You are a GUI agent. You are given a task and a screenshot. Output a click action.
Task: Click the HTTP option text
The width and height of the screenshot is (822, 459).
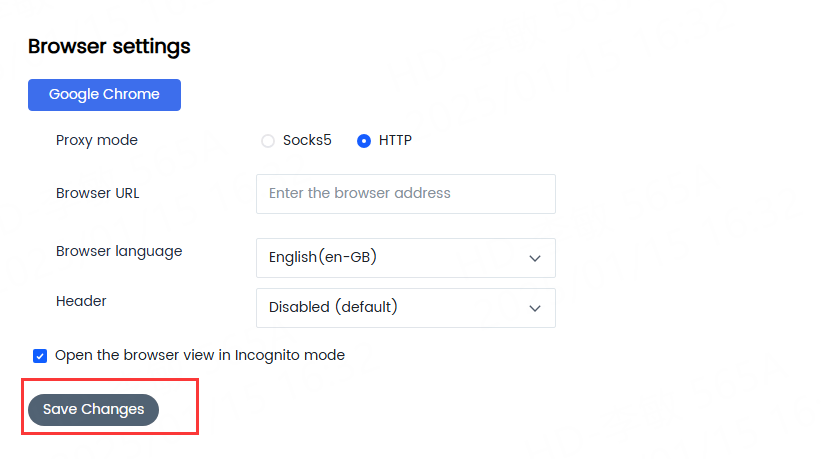(395, 140)
